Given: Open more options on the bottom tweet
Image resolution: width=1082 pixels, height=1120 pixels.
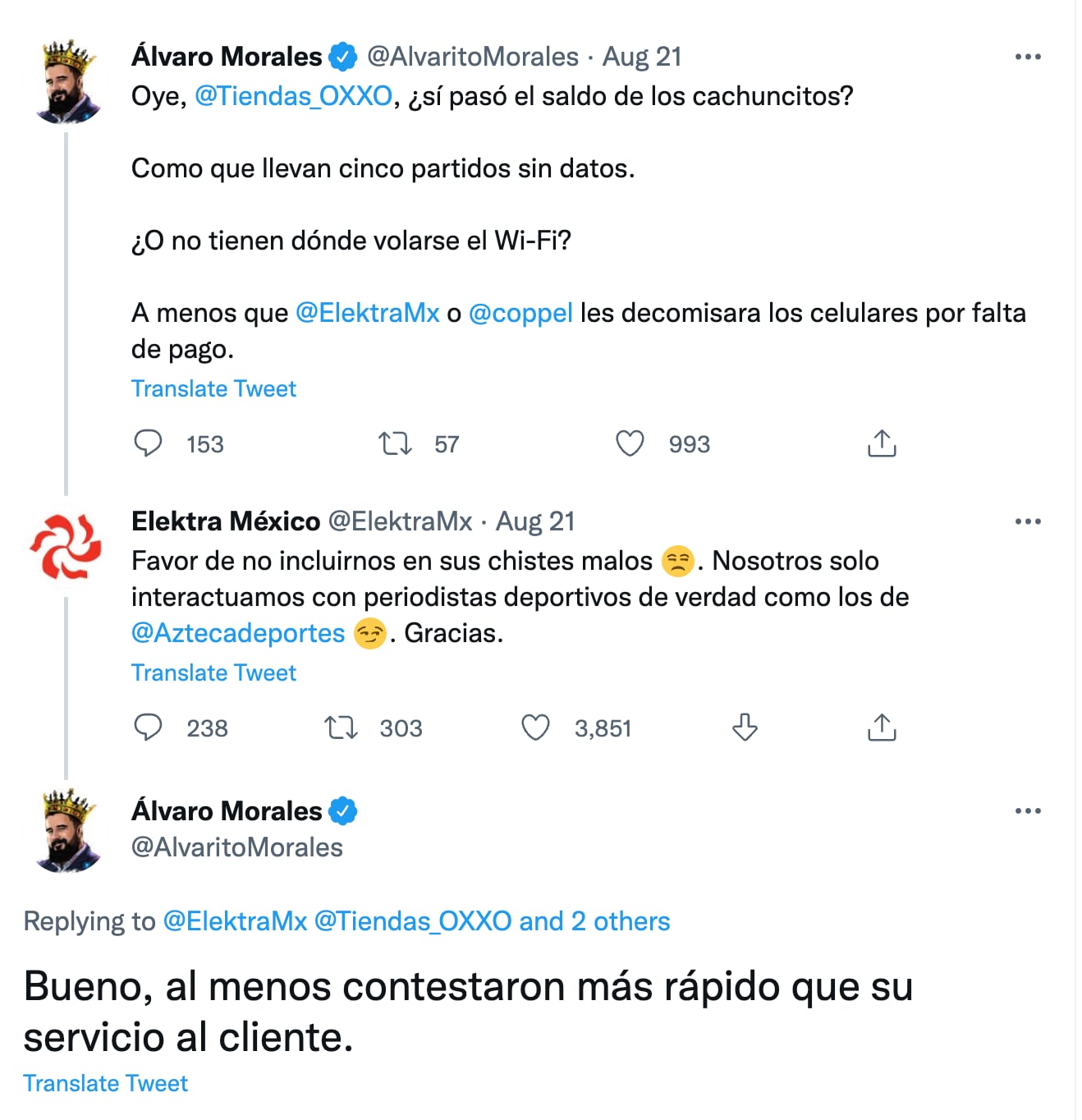Looking at the screenshot, I should 1028,810.
